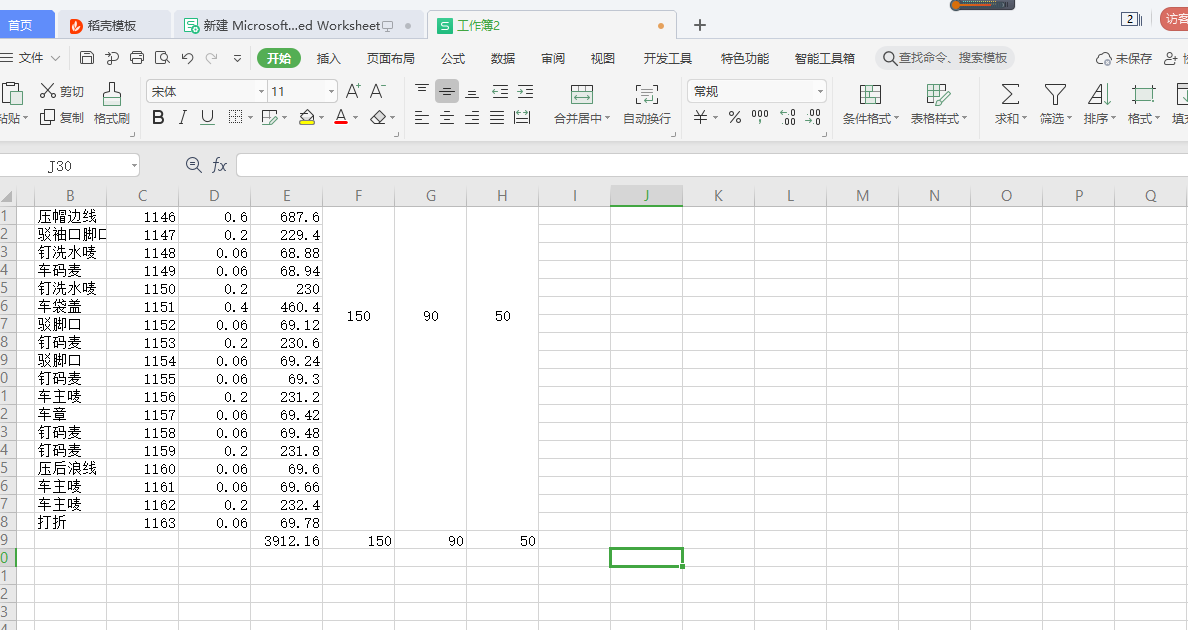Toggle center horizontal alignment
1188x630 pixels.
447,117
